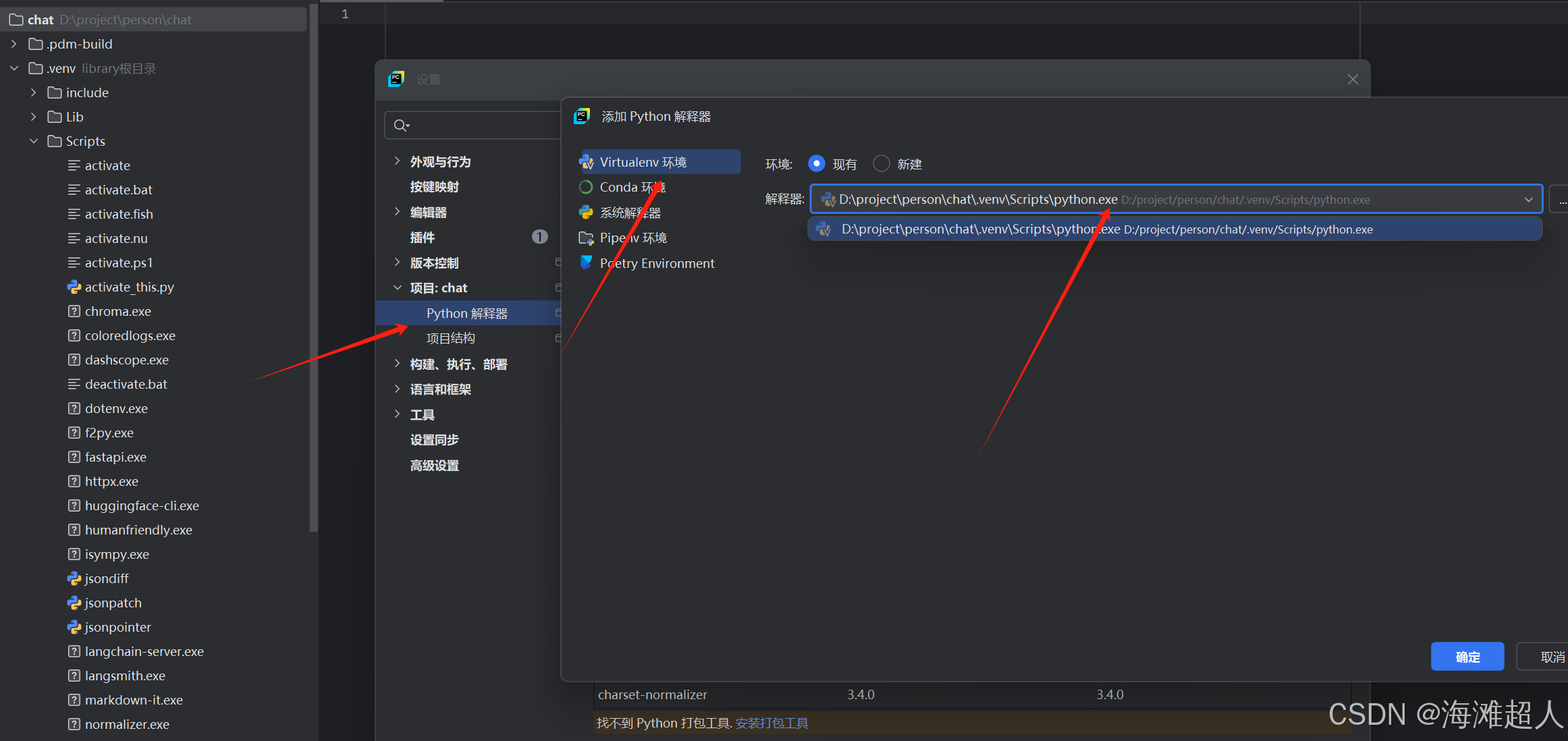
Task: Click activate_this.py Python file icon
Action: [74, 287]
